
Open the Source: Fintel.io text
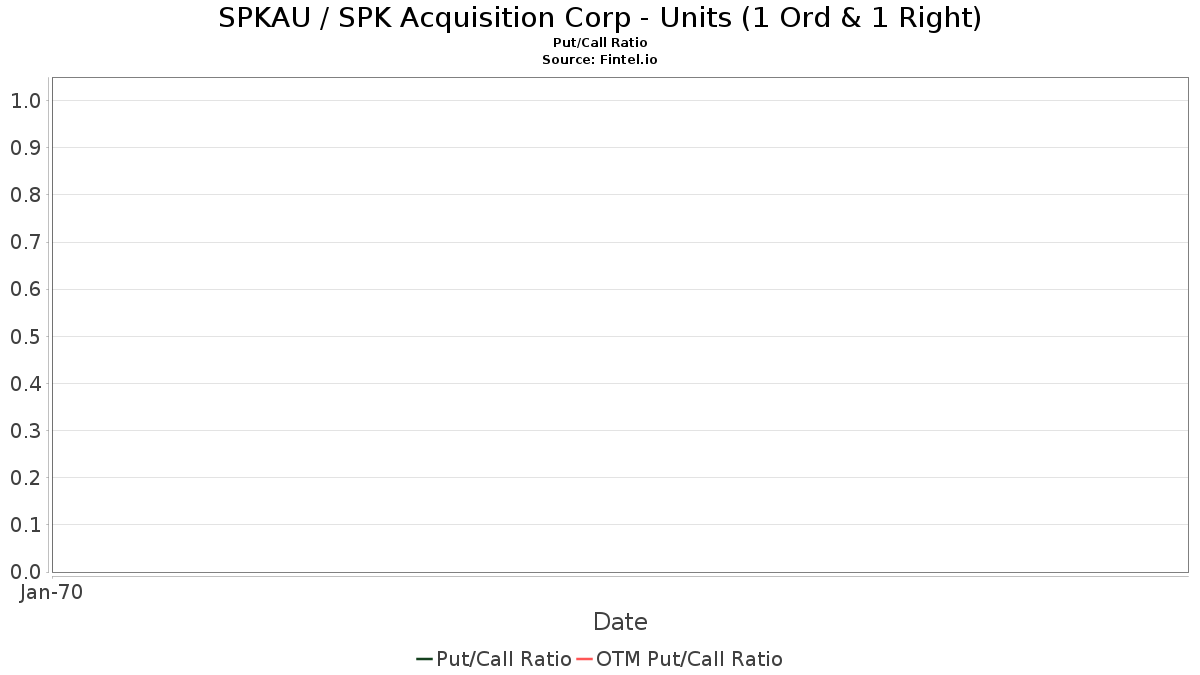point(600,60)
